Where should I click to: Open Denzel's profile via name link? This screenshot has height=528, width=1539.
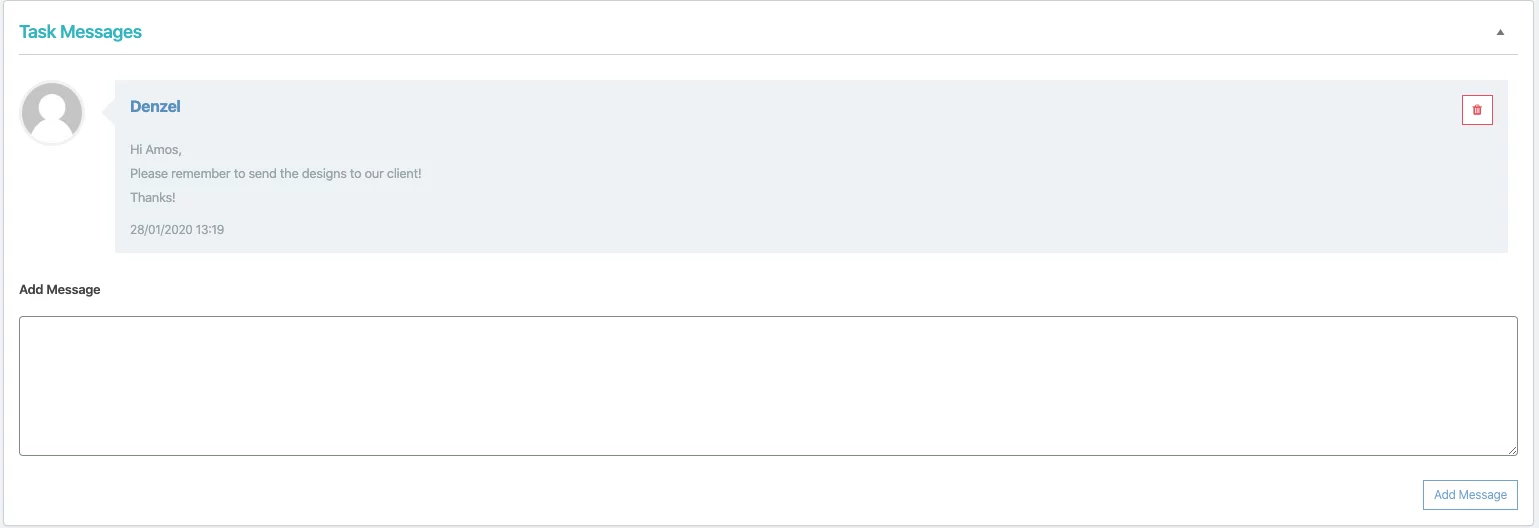(155, 106)
